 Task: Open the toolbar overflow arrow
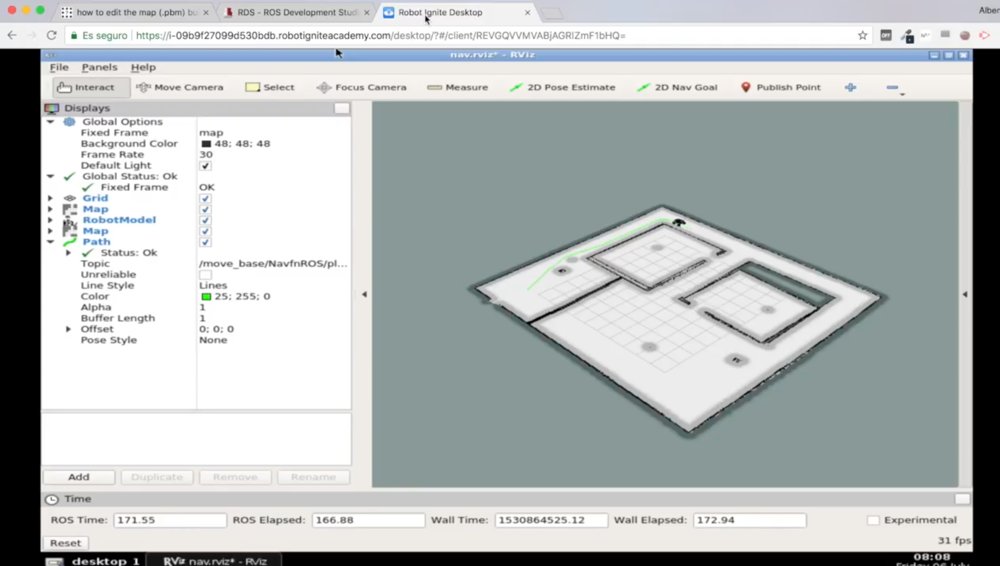click(902, 94)
